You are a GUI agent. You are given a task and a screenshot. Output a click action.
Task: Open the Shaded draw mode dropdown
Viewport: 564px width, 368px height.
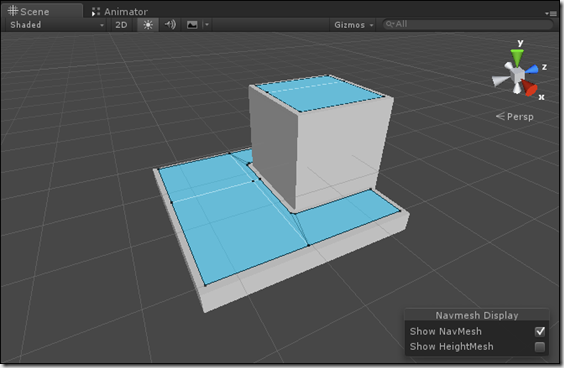click(x=56, y=25)
